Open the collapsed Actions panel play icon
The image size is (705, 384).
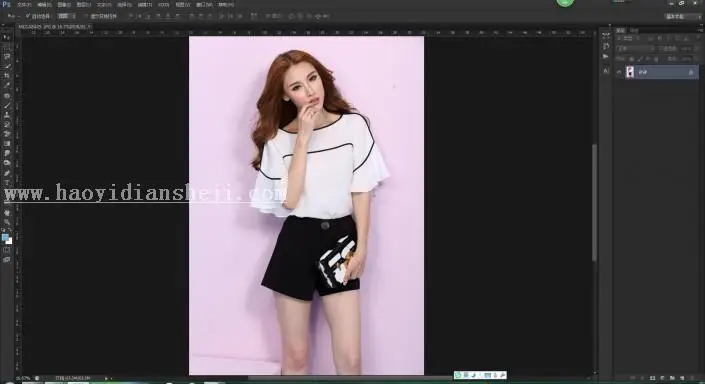pyautogui.click(x=606, y=56)
